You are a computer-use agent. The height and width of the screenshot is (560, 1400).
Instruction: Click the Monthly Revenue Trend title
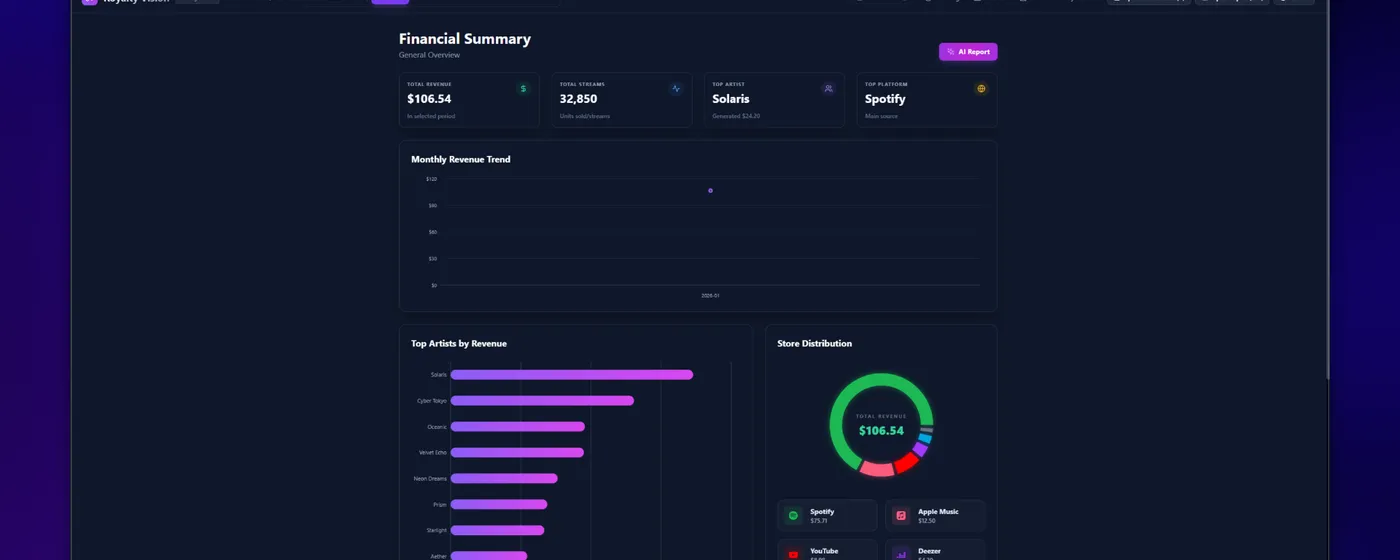(x=461, y=160)
